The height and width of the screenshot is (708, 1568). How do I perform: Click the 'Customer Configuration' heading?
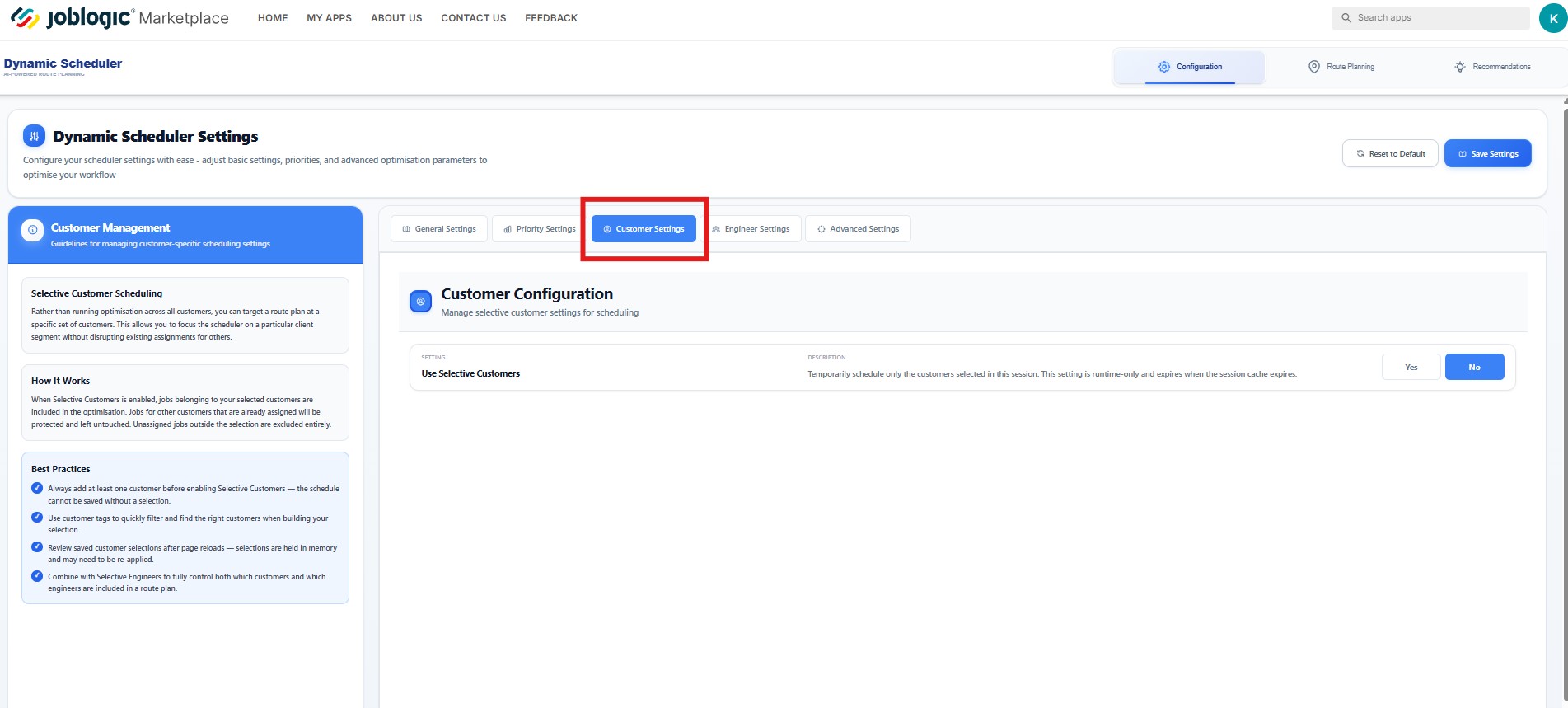[x=527, y=294]
